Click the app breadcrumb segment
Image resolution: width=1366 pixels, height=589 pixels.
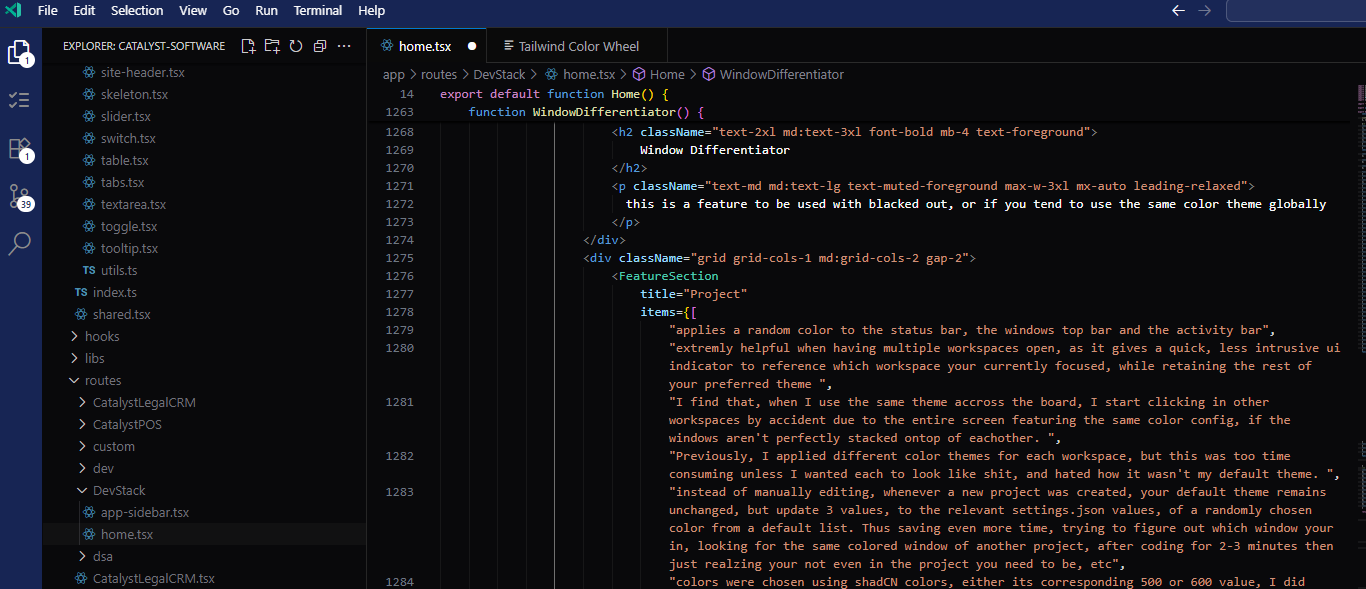coord(394,74)
